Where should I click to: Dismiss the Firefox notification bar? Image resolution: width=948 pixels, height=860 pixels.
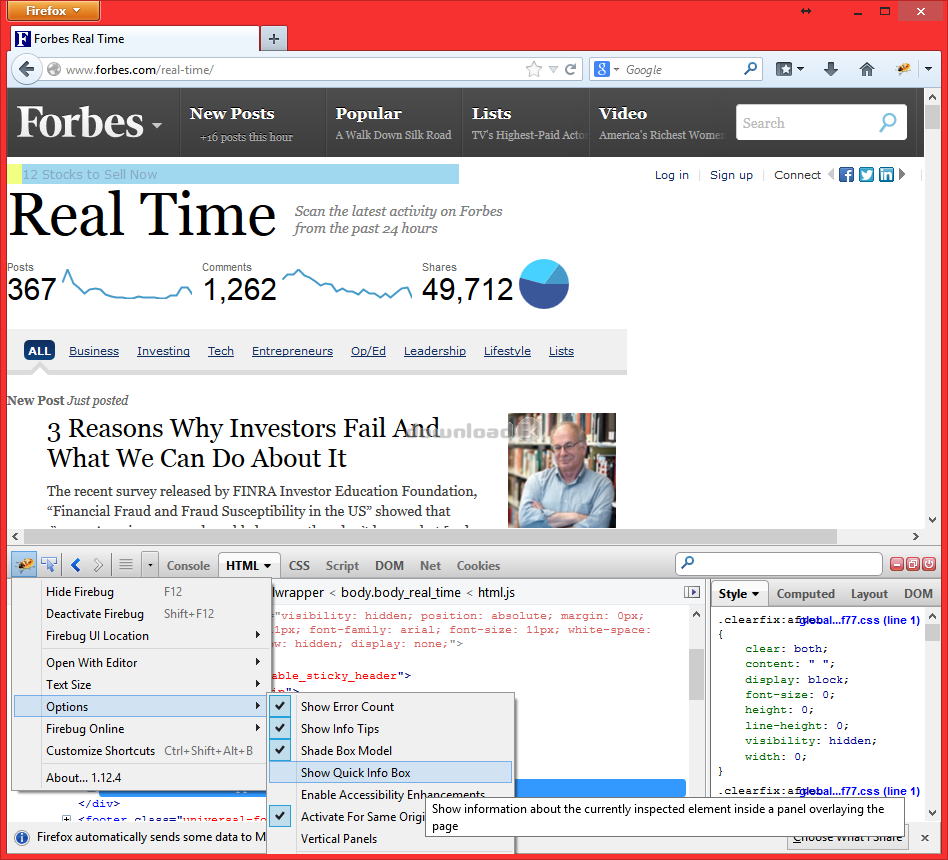[924, 838]
